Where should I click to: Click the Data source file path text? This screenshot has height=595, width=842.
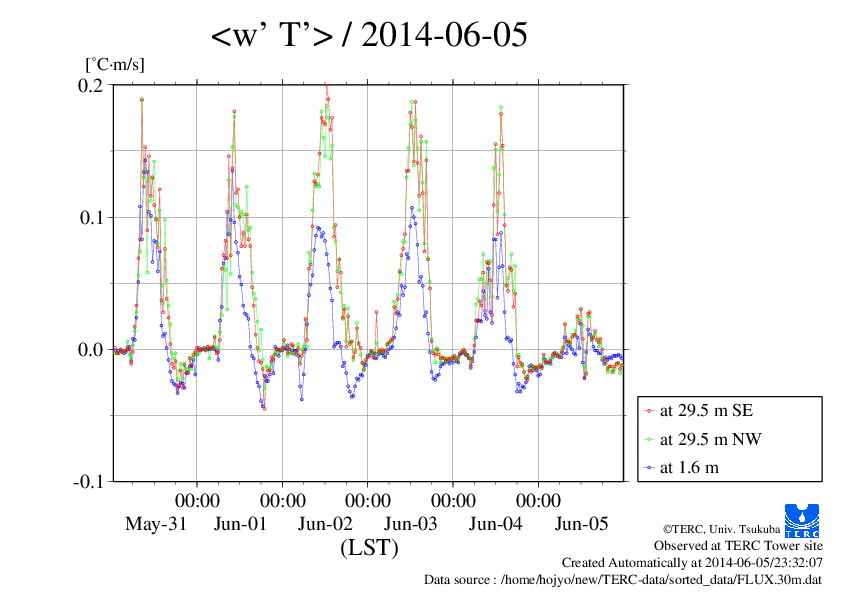point(623,579)
